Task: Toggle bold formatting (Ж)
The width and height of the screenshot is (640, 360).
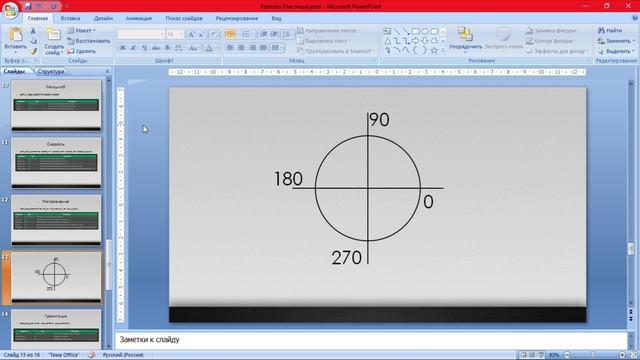Action: click(122, 48)
